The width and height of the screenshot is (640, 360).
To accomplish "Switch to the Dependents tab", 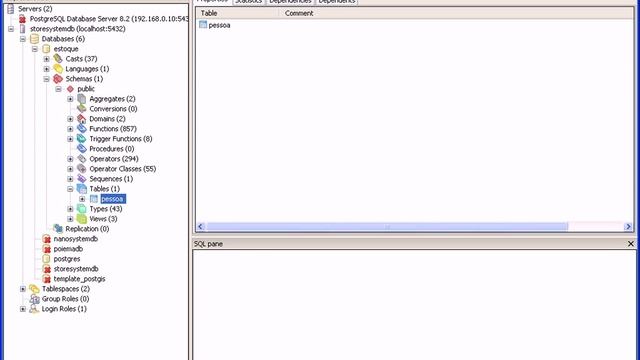I will point(337,2).
